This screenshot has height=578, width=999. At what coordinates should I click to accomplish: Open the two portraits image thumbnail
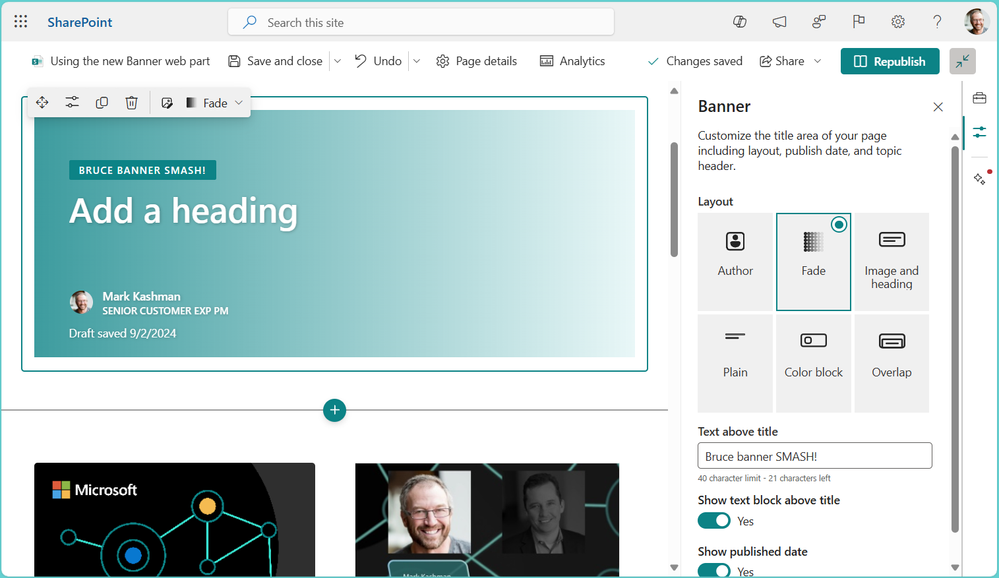click(487, 520)
